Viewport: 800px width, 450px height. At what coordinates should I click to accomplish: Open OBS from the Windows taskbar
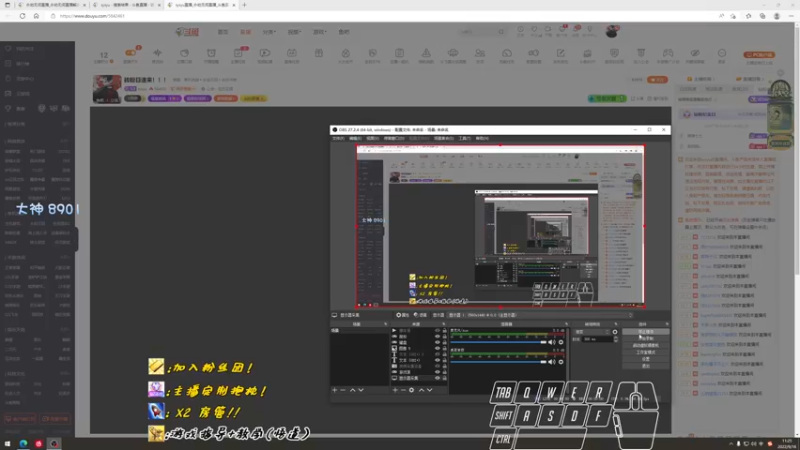pyautogui.click(x=54, y=443)
